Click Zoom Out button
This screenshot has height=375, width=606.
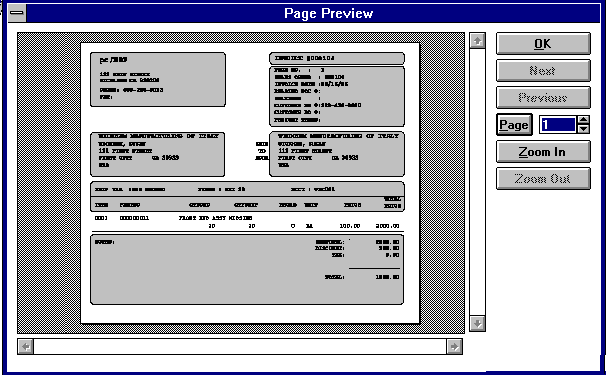(543, 179)
